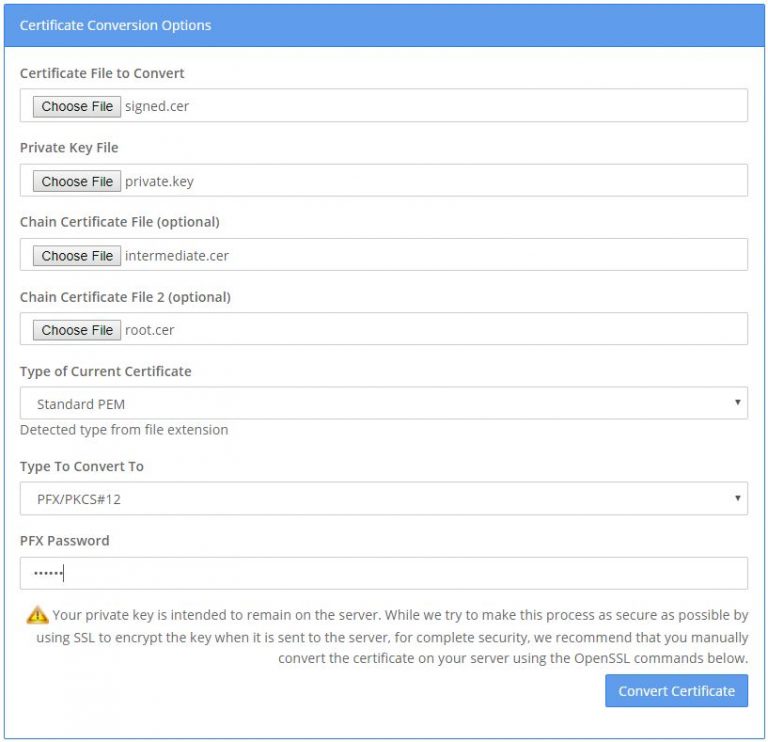Click the Detected type from file extension hint
This screenshot has height=742, width=768.
(x=124, y=430)
